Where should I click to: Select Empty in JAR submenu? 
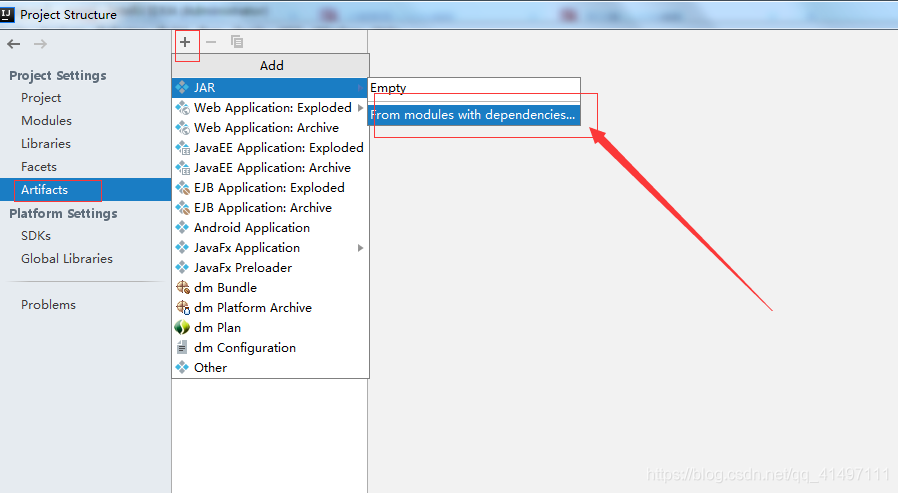point(474,88)
